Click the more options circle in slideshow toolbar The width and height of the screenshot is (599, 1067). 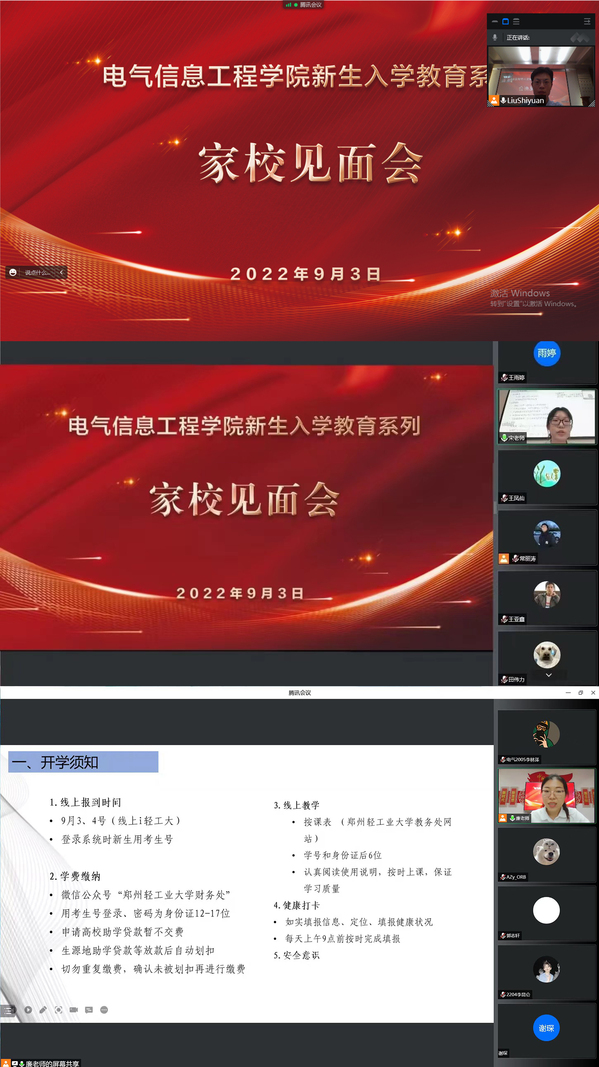[104, 1010]
